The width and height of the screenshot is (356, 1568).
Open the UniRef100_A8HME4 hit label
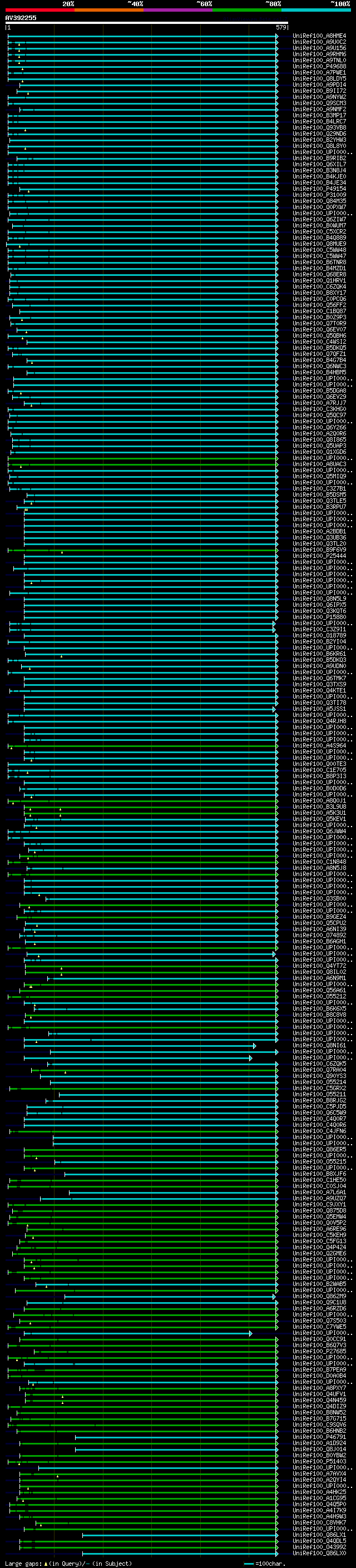click(319, 36)
